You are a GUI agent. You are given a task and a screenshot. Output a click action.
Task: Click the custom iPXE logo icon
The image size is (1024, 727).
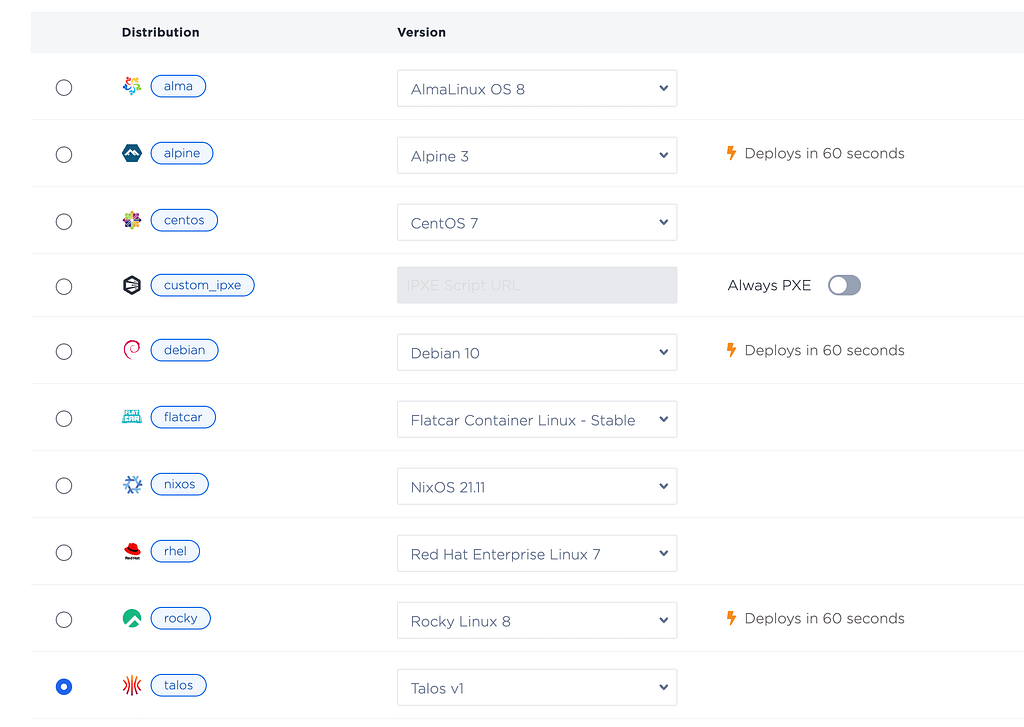[132, 285]
